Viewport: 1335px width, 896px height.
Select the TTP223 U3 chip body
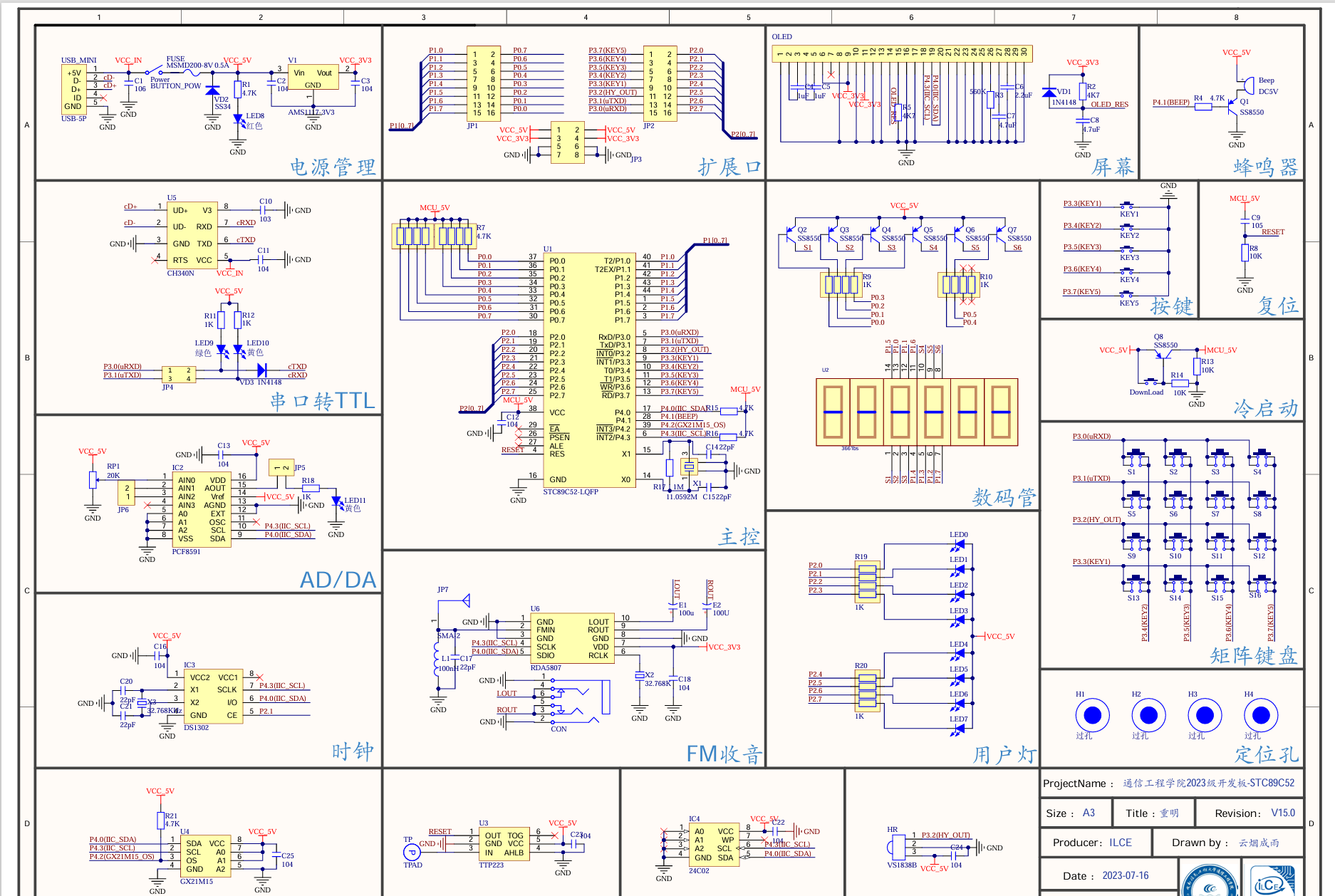tap(504, 844)
